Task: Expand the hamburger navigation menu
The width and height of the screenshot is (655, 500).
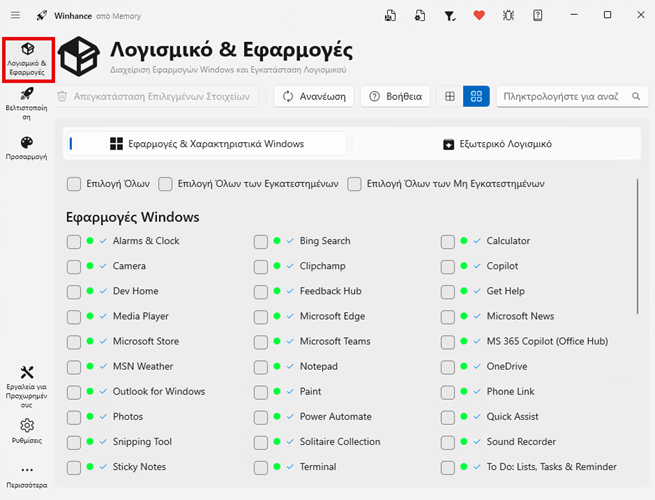Action: (x=14, y=15)
